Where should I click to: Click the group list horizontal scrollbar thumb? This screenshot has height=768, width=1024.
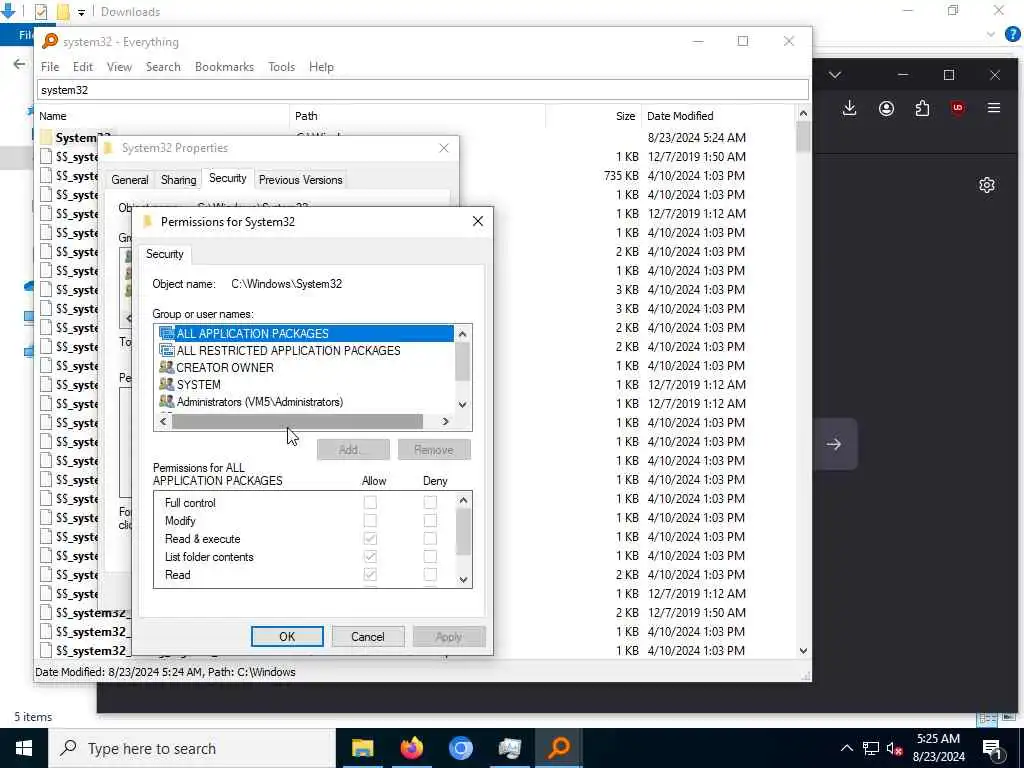pos(297,422)
